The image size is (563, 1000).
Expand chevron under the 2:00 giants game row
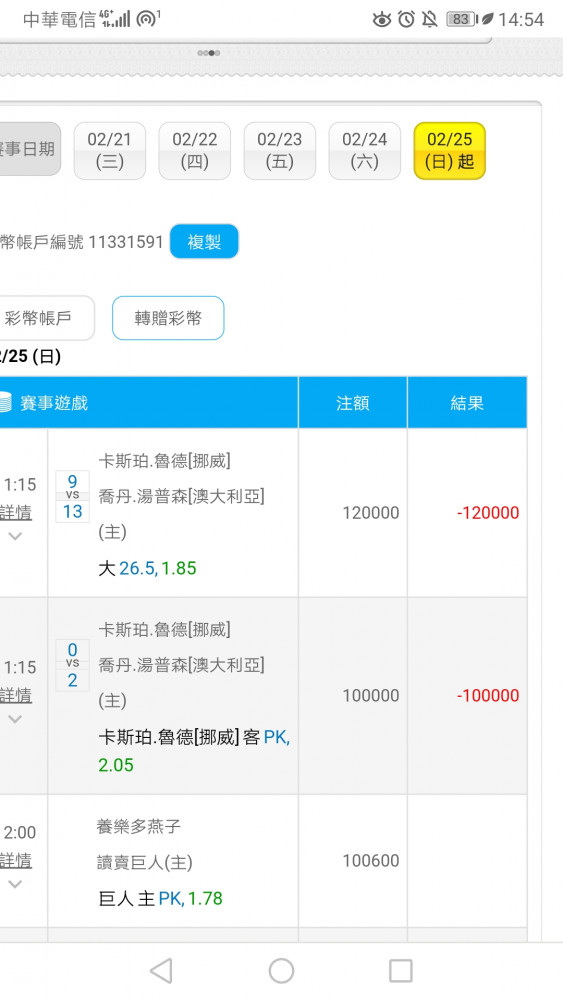(x=15, y=885)
